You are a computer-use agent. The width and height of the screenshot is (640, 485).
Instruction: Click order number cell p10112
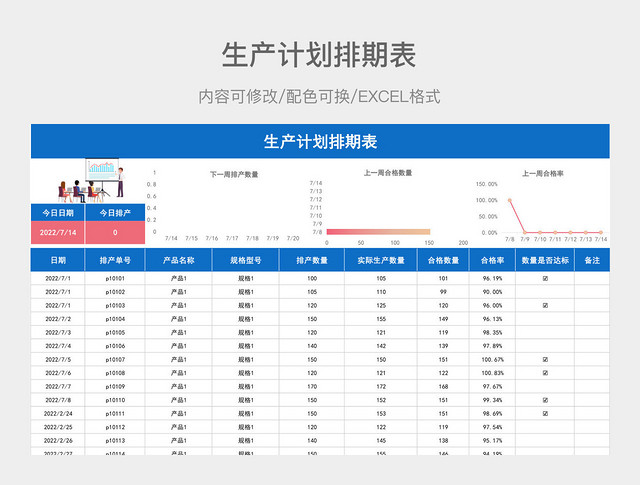115,427
